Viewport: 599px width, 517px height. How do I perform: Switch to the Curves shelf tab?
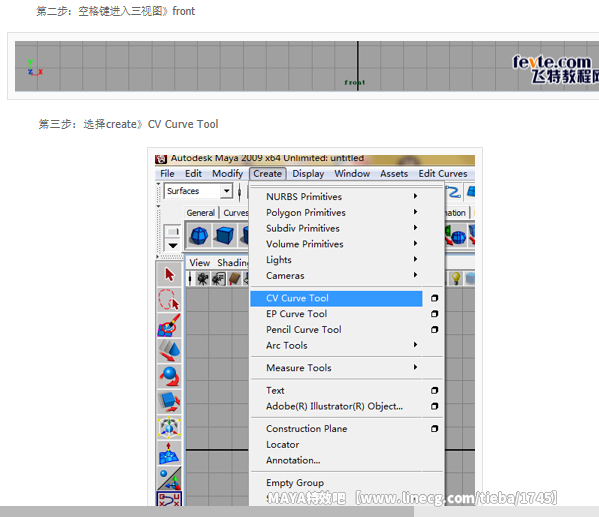coord(235,213)
